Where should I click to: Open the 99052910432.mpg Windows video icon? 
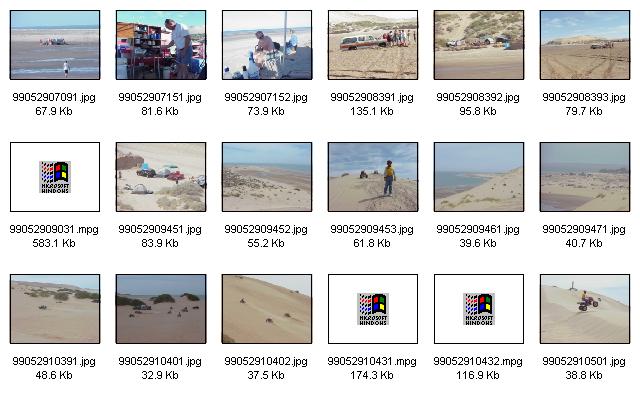(479, 309)
